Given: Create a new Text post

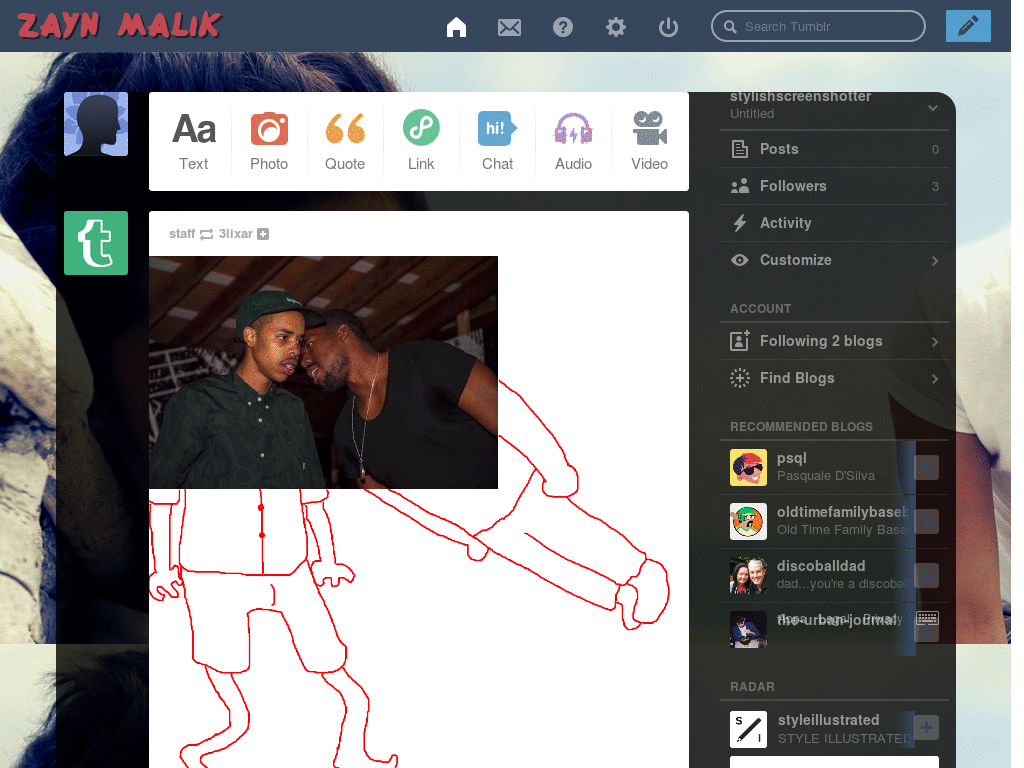Looking at the screenshot, I should (194, 141).
